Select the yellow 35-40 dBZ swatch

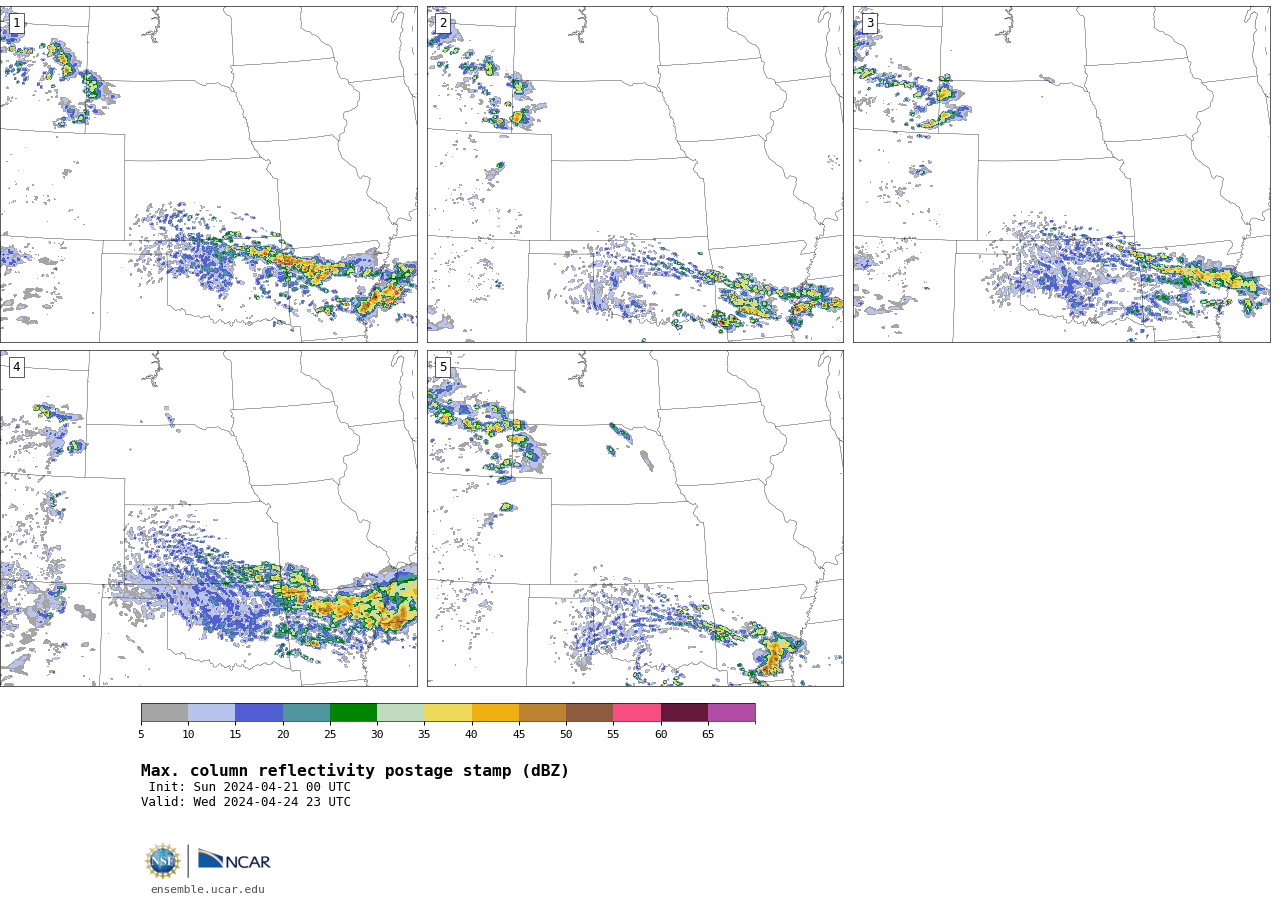[448, 712]
